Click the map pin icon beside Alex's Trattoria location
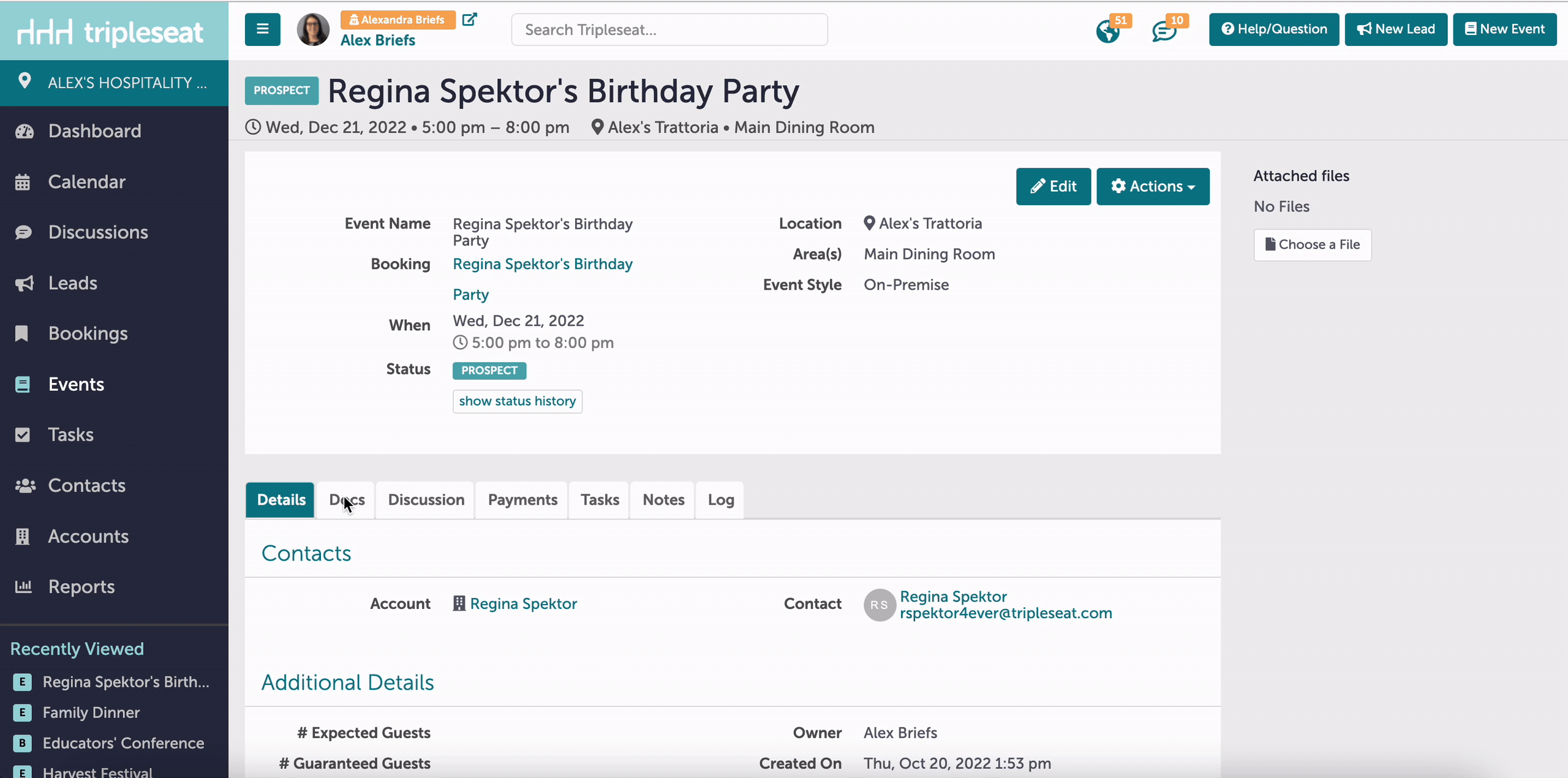Image resolution: width=1568 pixels, height=778 pixels. [x=869, y=223]
